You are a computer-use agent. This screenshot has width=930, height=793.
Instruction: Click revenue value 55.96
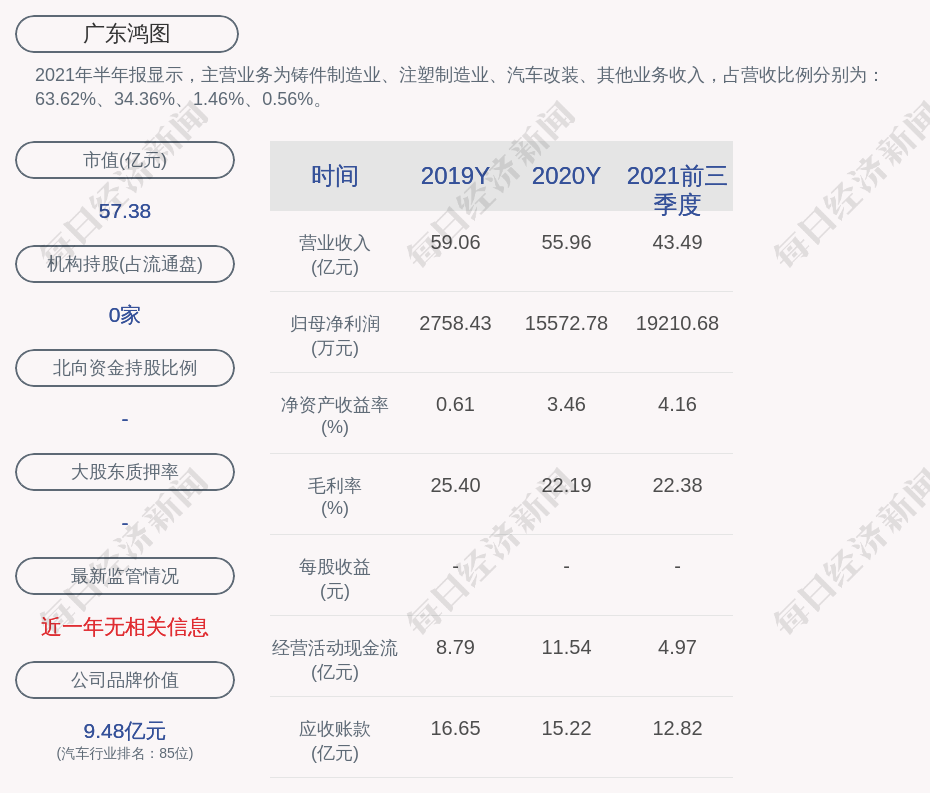point(566,242)
